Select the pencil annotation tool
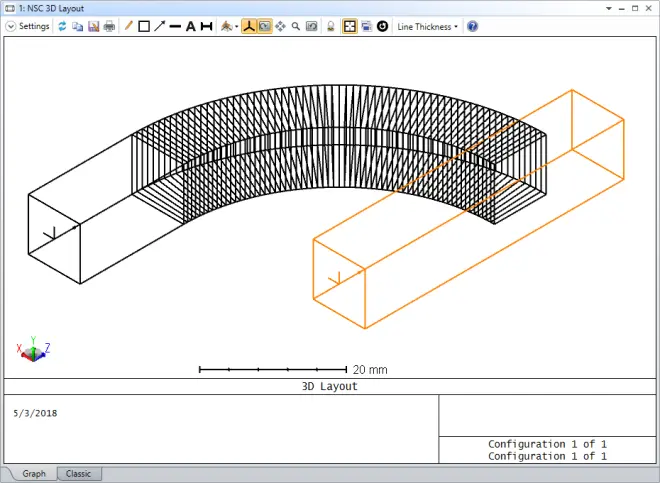Viewport: 660px width, 483px height. 128,26
